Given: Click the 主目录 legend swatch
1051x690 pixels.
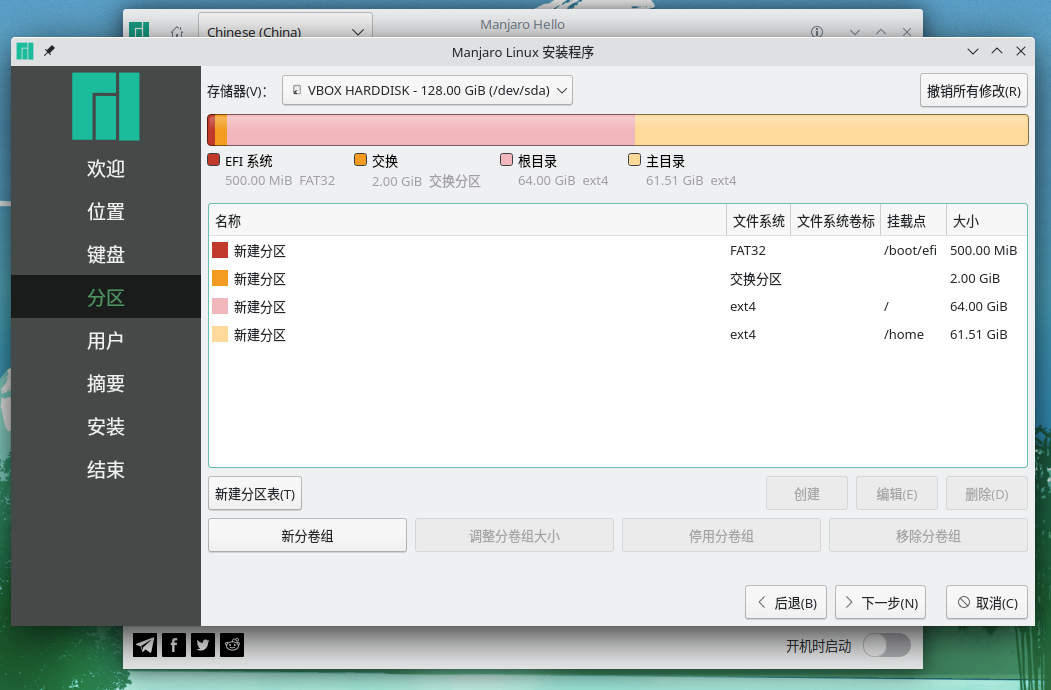Looking at the screenshot, I should point(635,160).
